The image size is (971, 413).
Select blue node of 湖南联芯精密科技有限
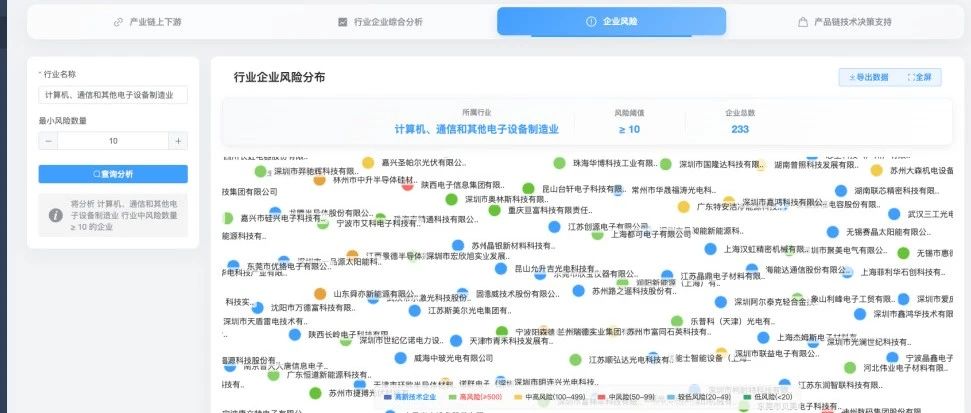[x=841, y=191]
